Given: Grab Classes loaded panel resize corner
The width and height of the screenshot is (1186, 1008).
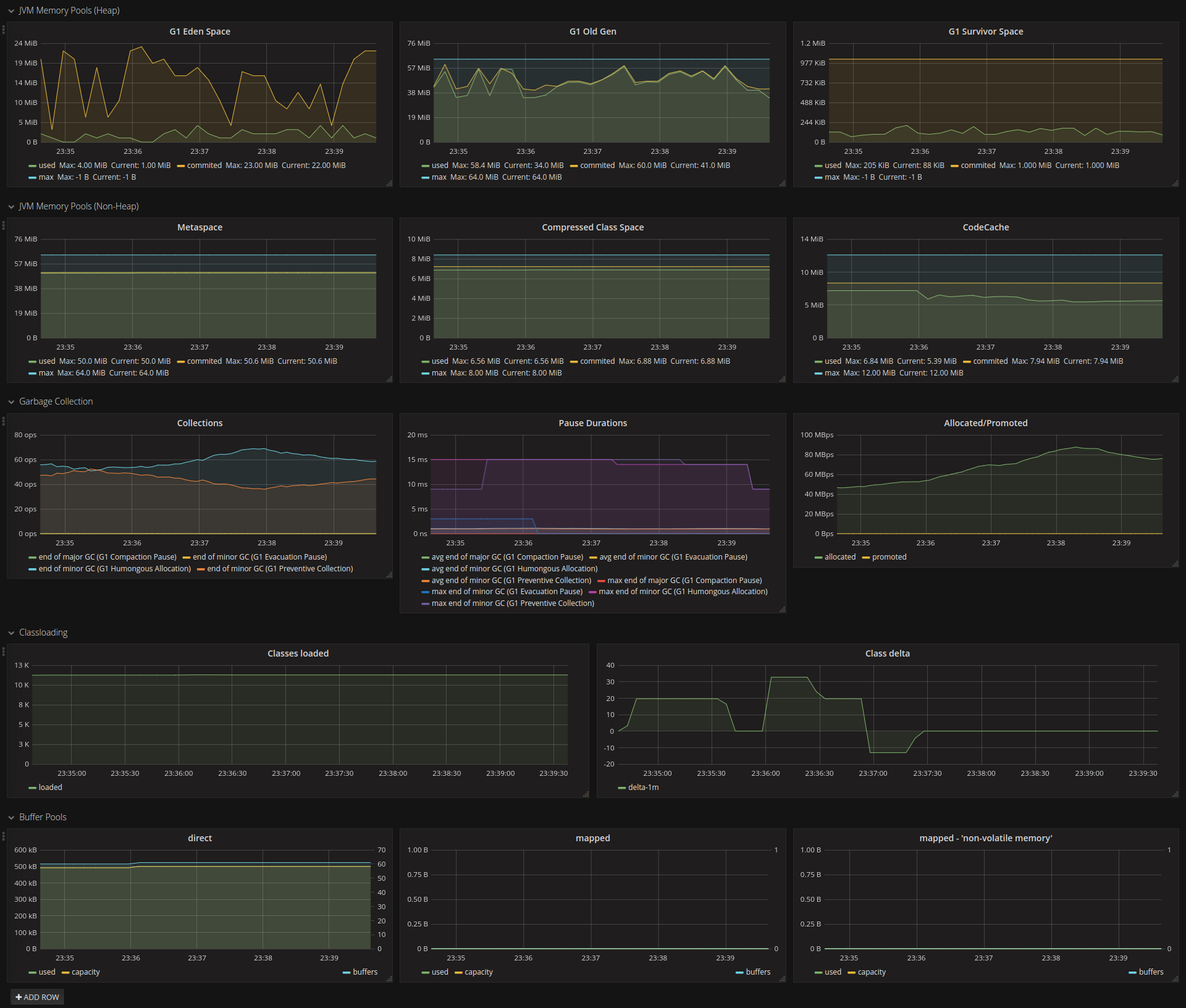Looking at the screenshot, I should click(586, 794).
